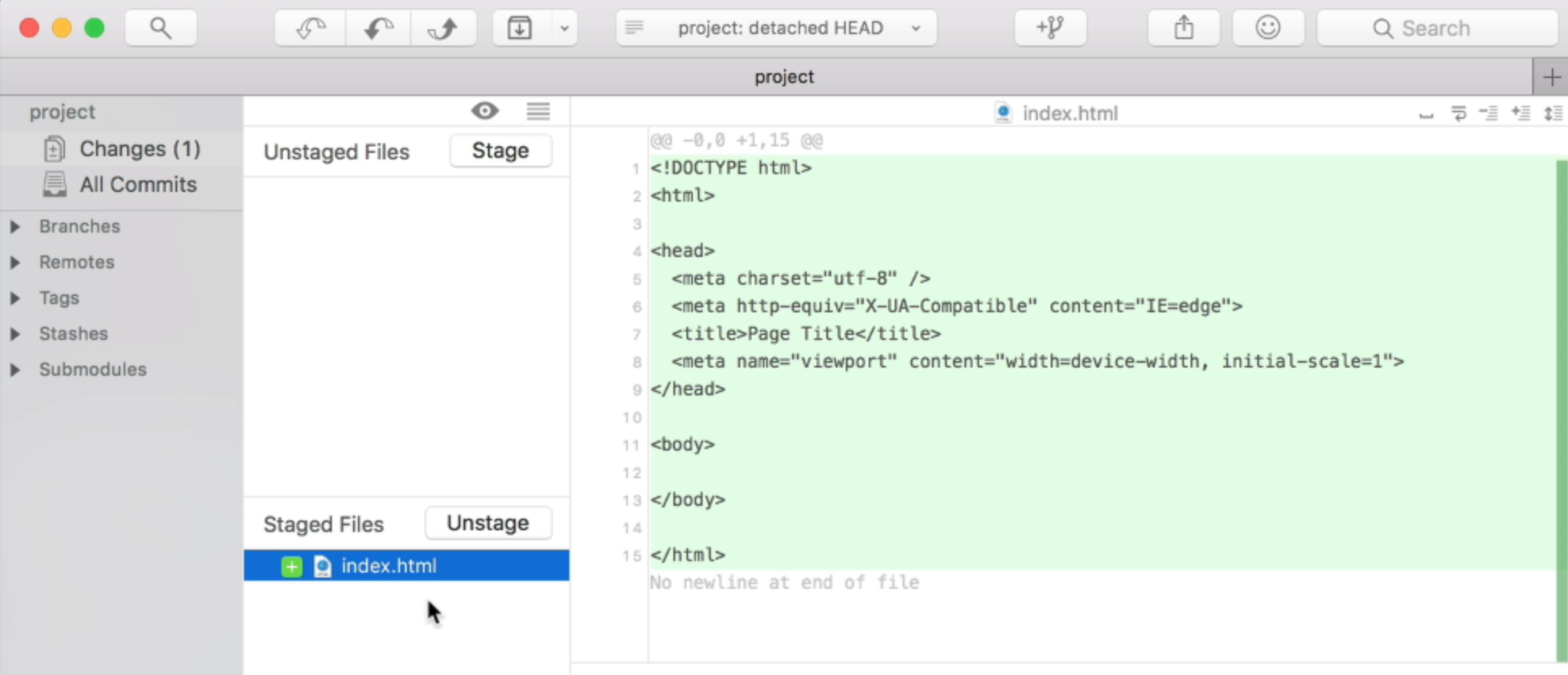The image size is (1568, 675).
Task: Select Changes (1) in the sidebar
Action: coord(139,149)
